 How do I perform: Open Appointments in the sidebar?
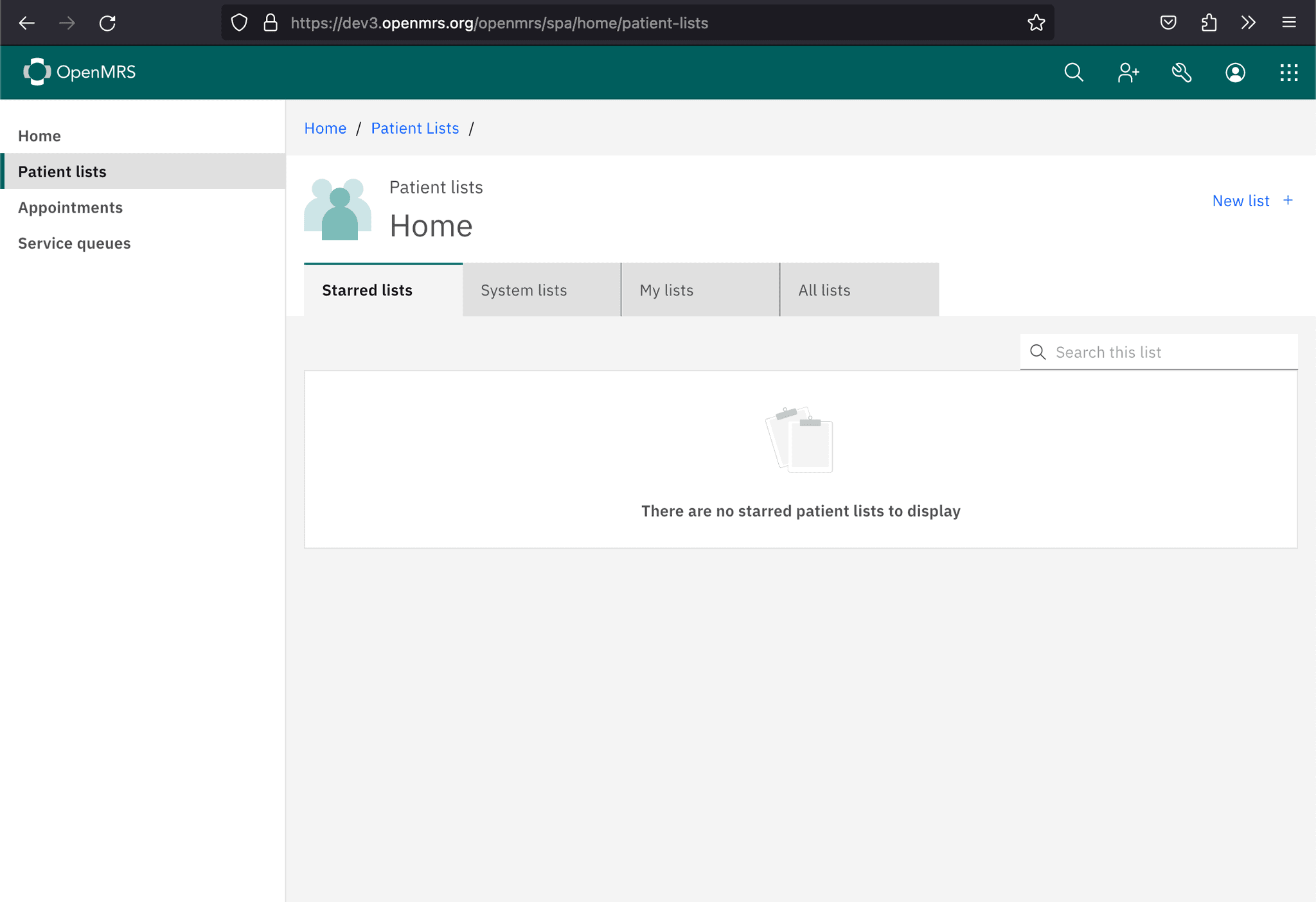(70, 208)
